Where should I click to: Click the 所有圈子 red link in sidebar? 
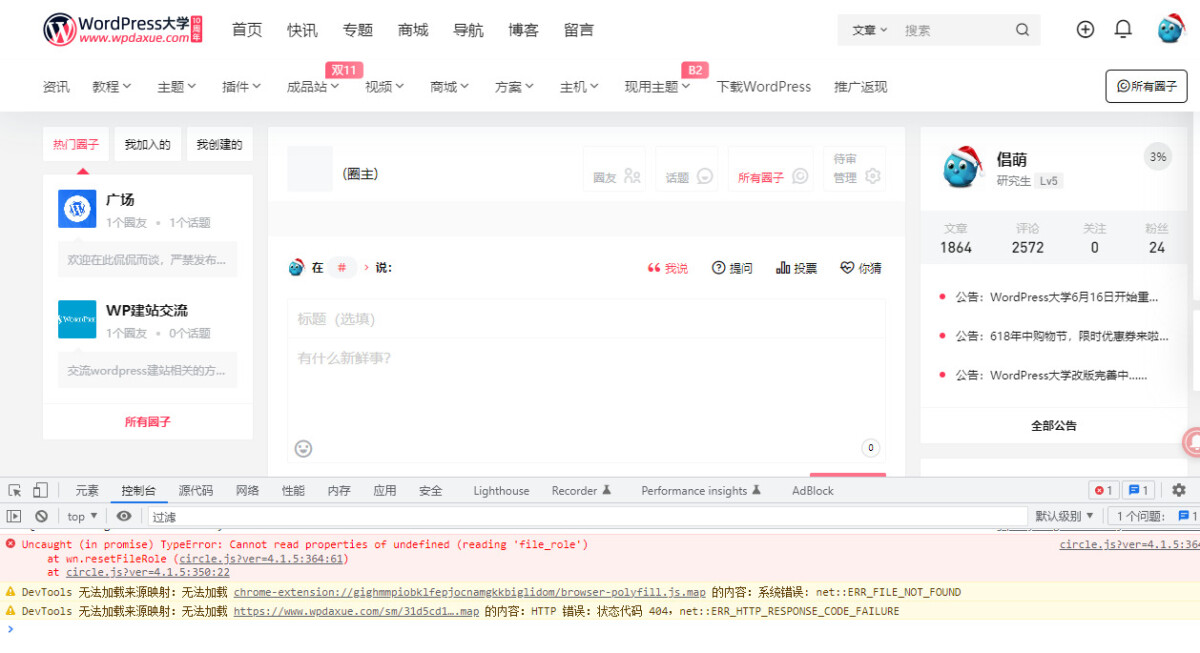coord(146,422)
